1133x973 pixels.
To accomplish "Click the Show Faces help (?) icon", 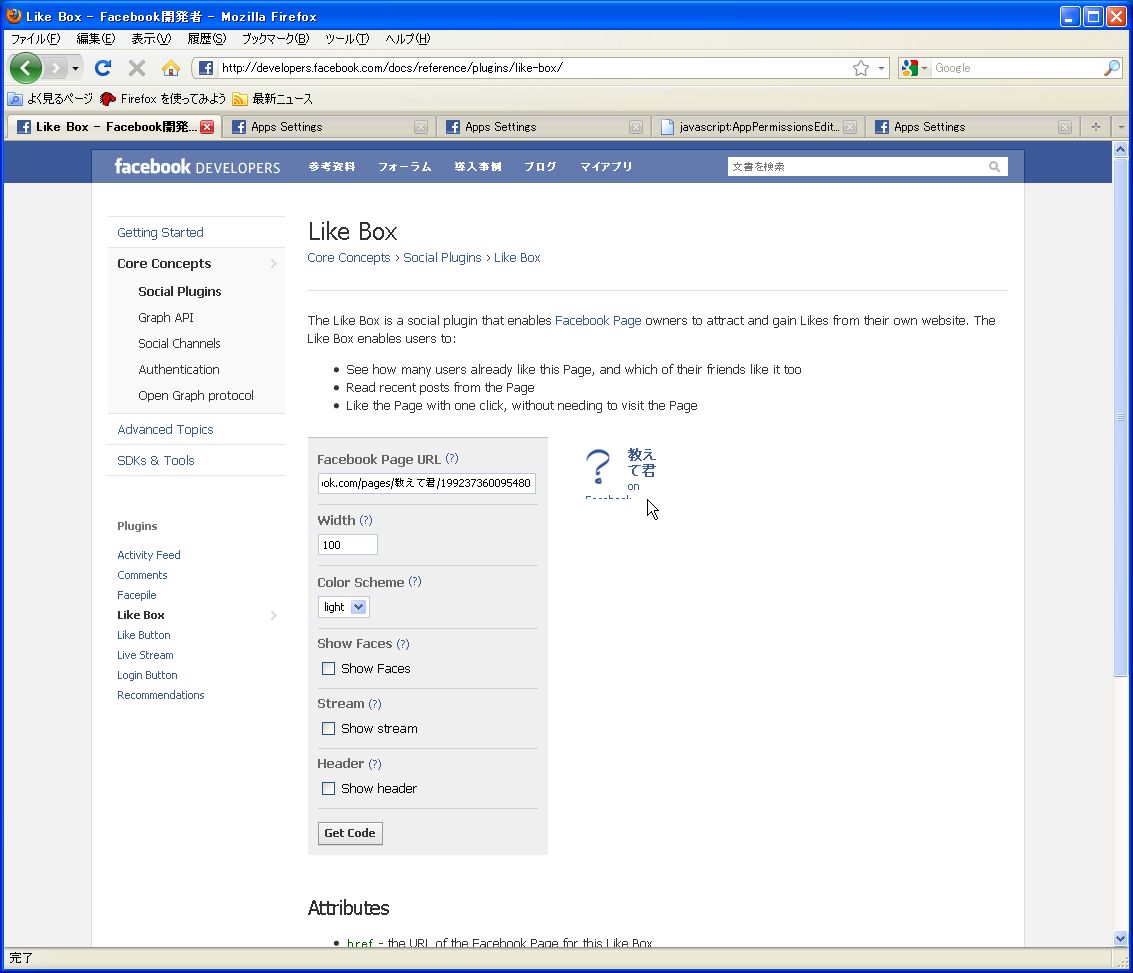I will coord(402,644).
